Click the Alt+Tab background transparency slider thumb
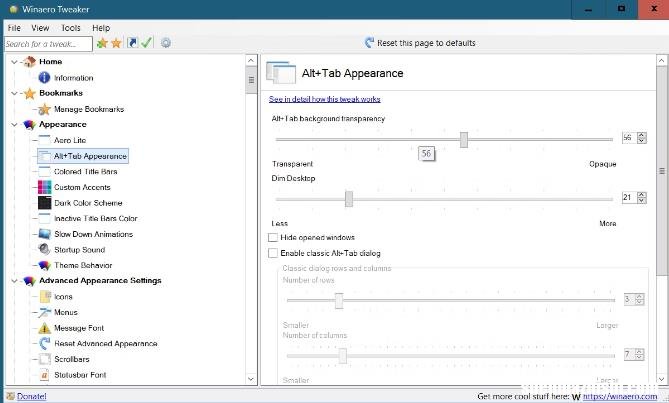669x403 pixels. tap(464, 139)
